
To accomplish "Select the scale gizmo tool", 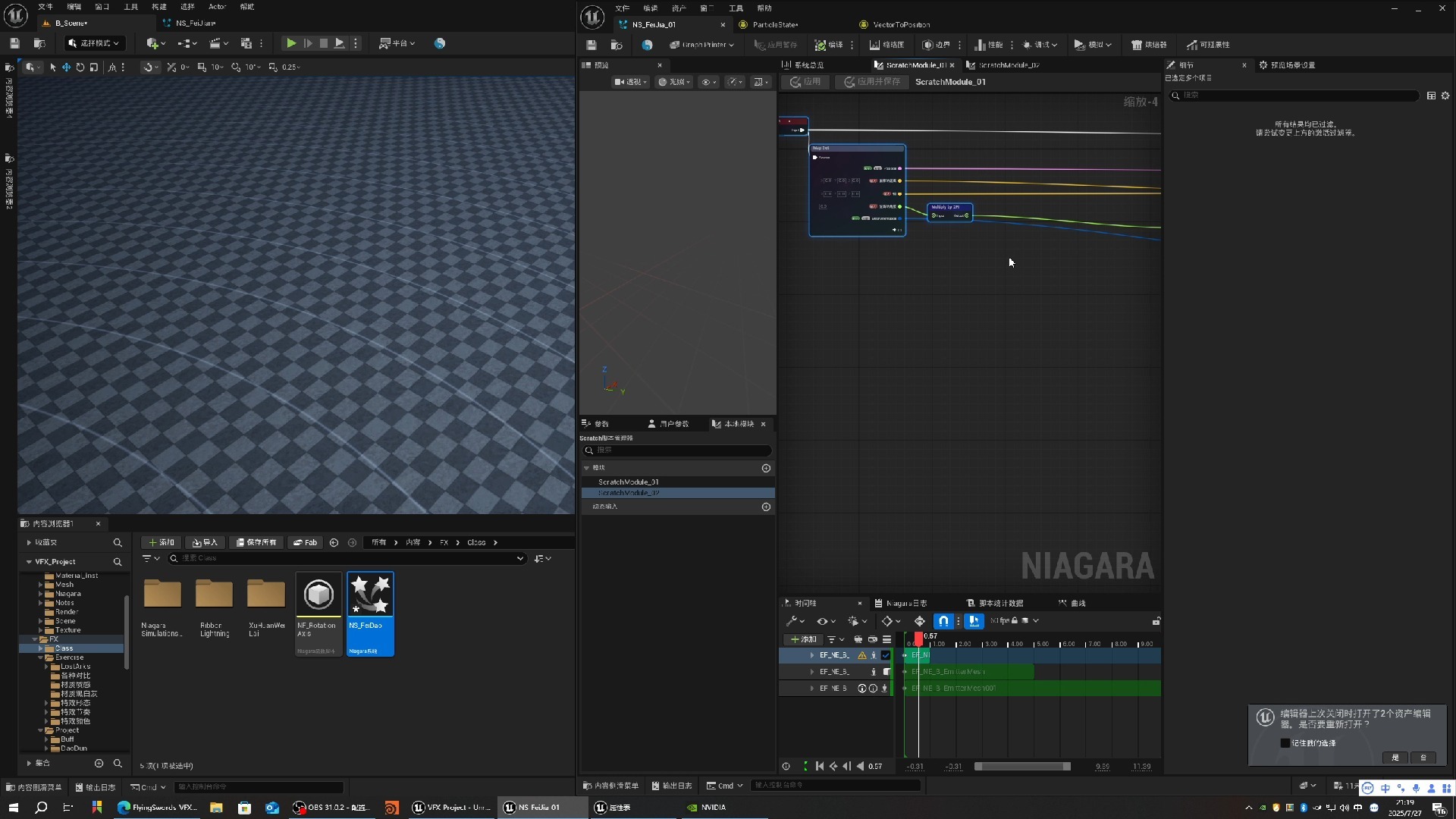I will [x=94, y=67].
